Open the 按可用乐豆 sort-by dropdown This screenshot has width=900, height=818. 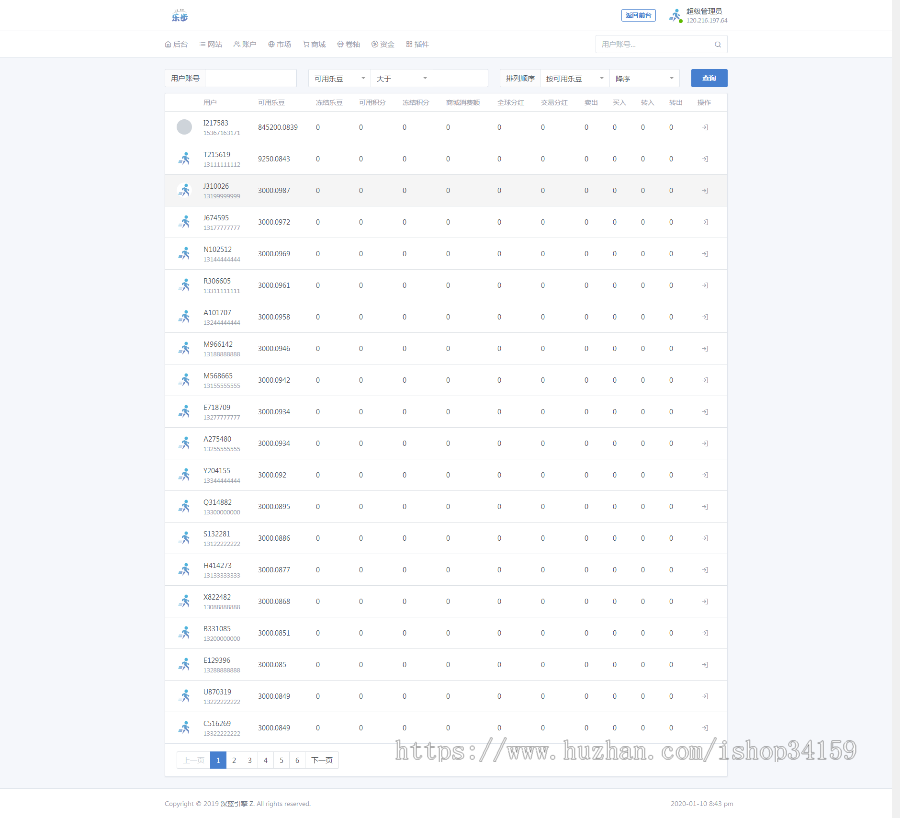pos(574,78)
